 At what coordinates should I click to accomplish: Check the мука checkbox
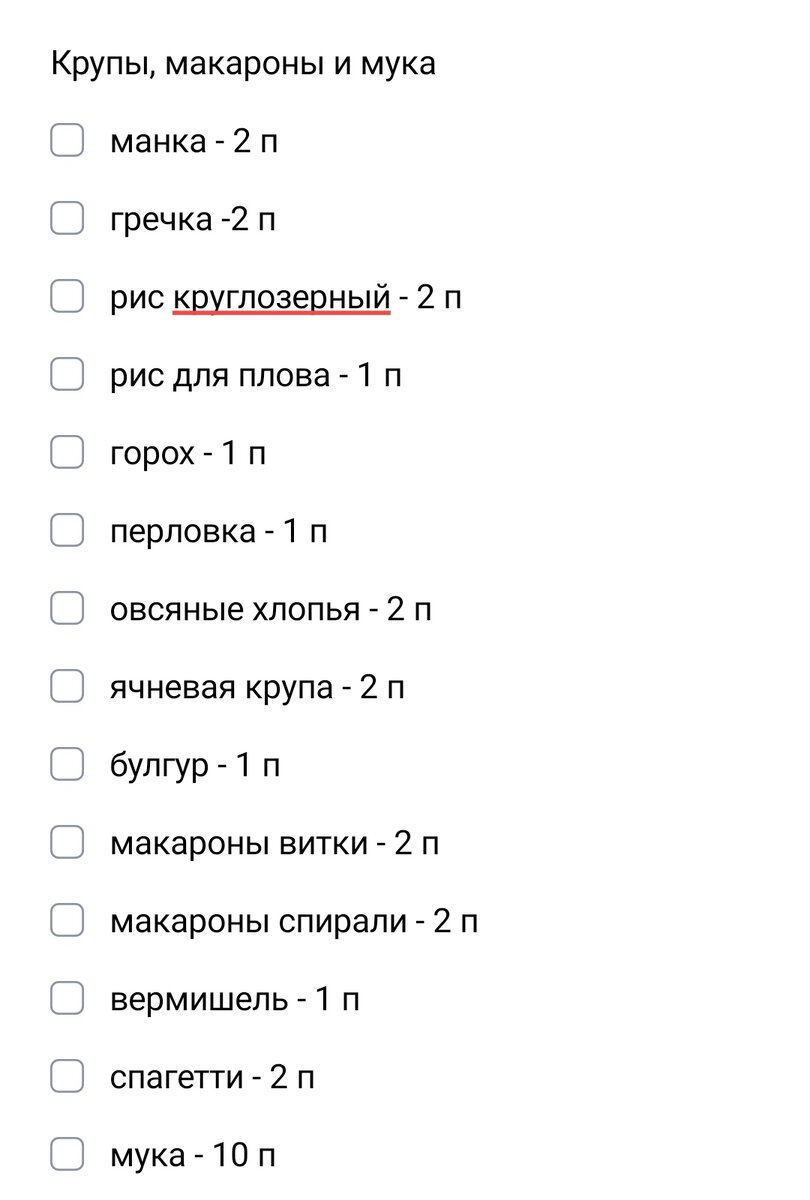[67, 1154]
